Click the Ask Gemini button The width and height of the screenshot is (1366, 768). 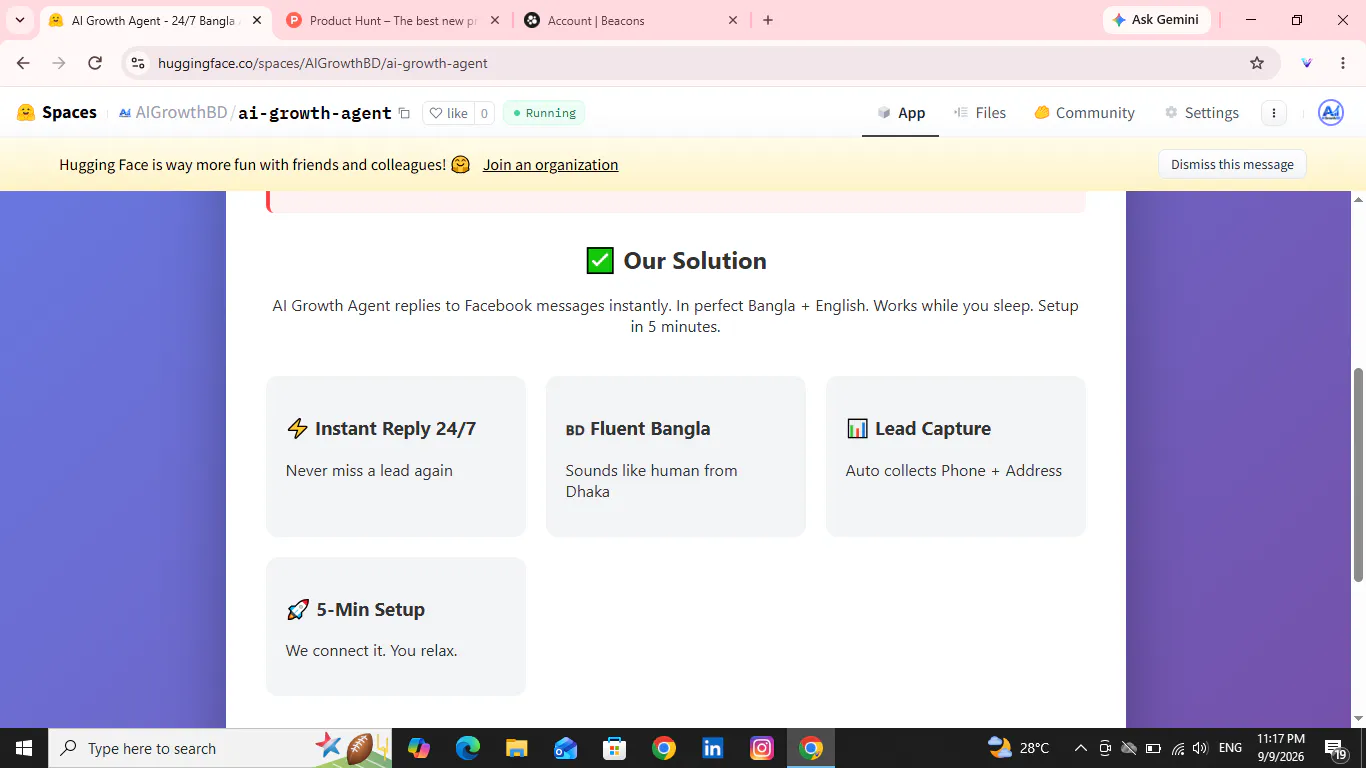coord(1157,20)
